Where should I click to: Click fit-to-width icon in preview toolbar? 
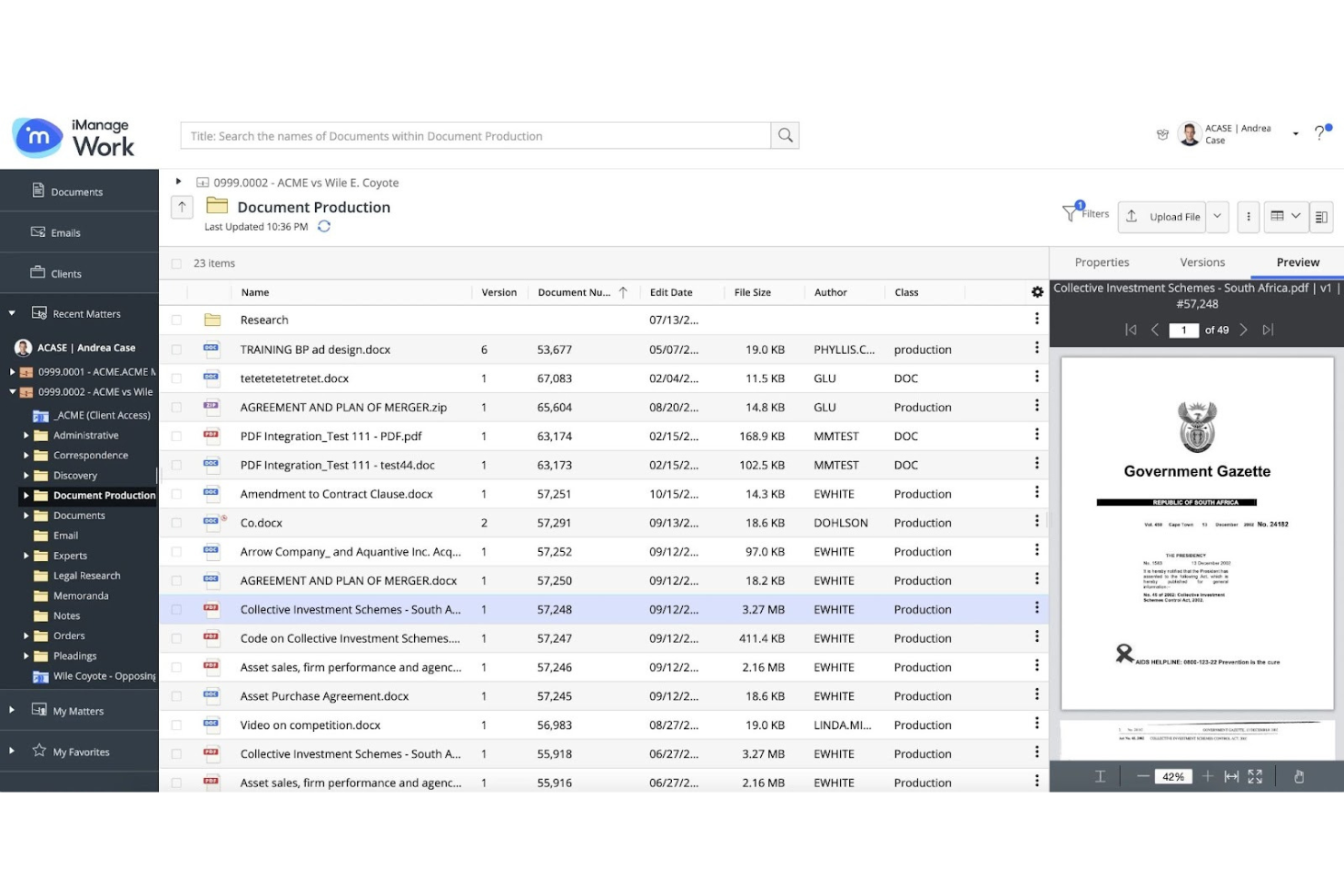coord(1231,776)
